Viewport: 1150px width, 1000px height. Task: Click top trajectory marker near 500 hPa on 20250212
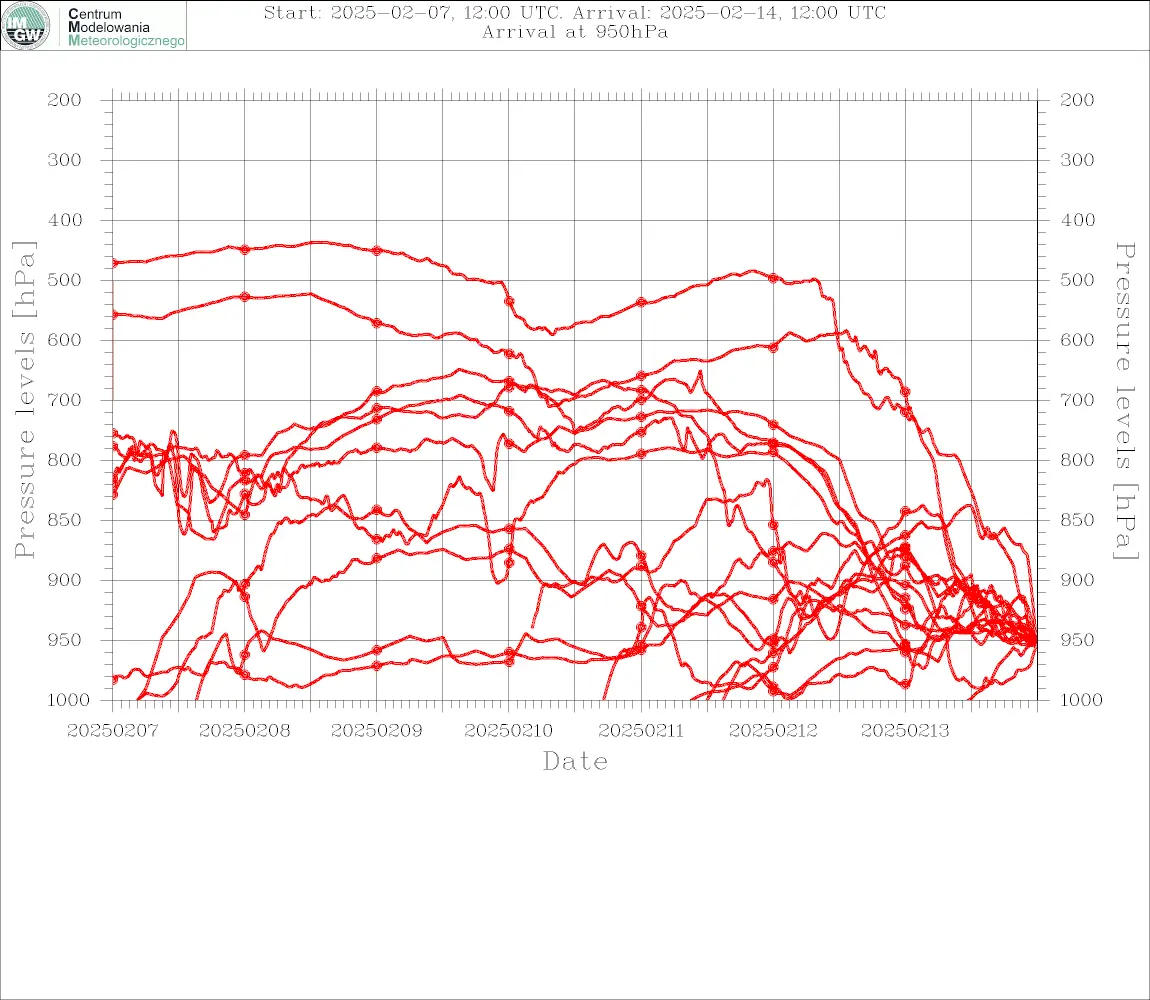(773, 278)
